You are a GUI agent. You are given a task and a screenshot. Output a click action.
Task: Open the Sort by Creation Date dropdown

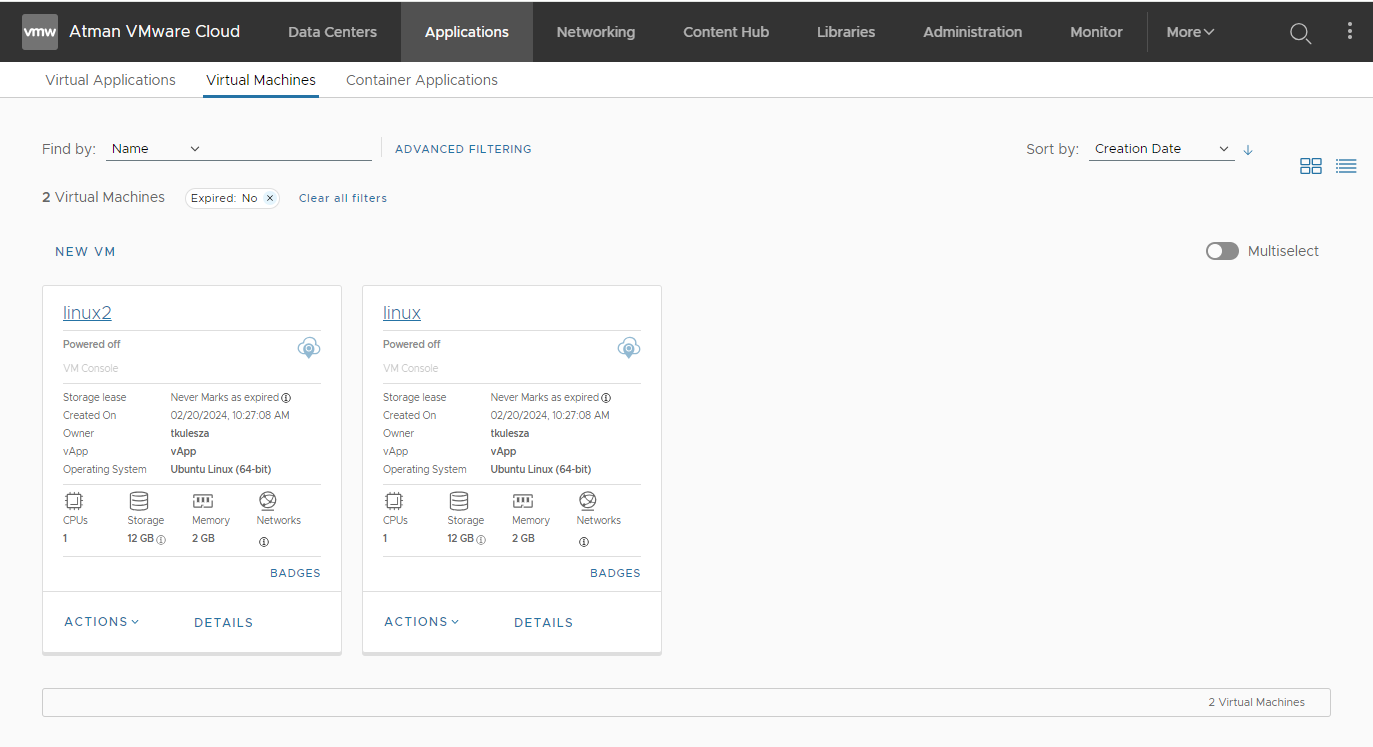click(1161, 149)
